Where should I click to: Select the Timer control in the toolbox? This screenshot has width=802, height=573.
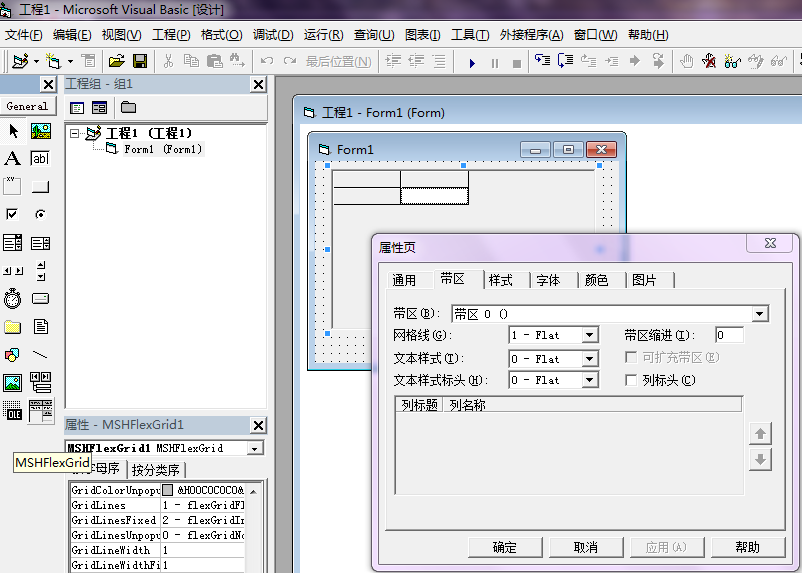coord(12,298)
